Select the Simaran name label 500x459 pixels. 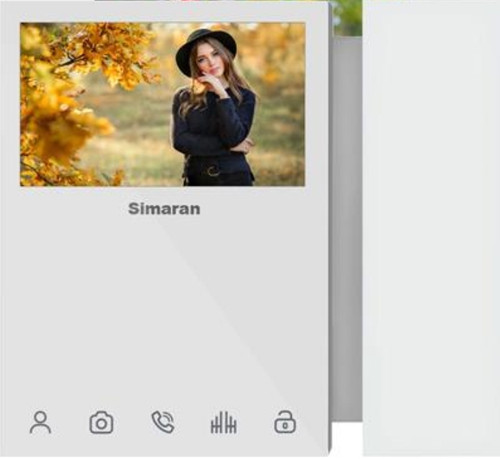164,209
